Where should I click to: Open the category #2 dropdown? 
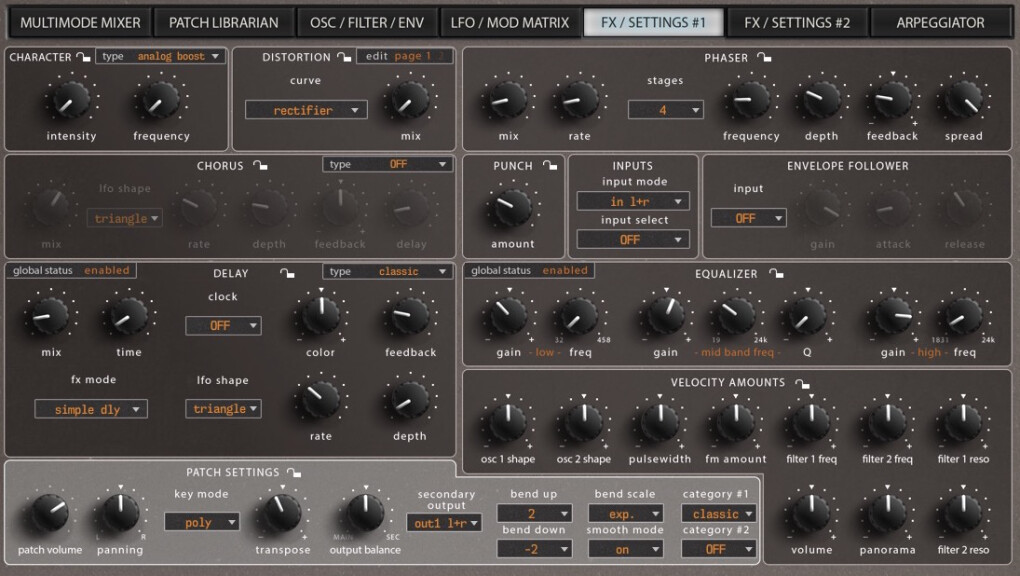718,549
